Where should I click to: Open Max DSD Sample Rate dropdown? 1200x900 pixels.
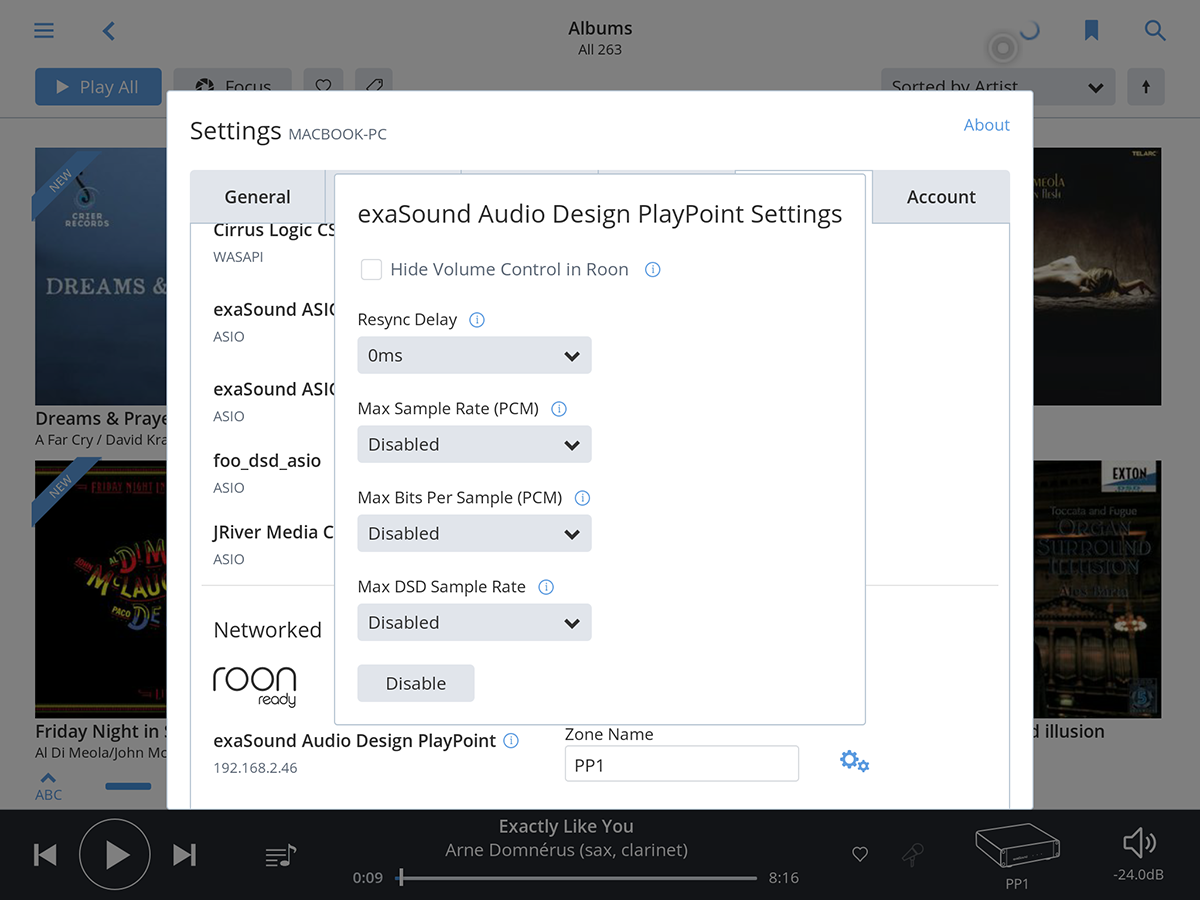[x=474, y=622]
